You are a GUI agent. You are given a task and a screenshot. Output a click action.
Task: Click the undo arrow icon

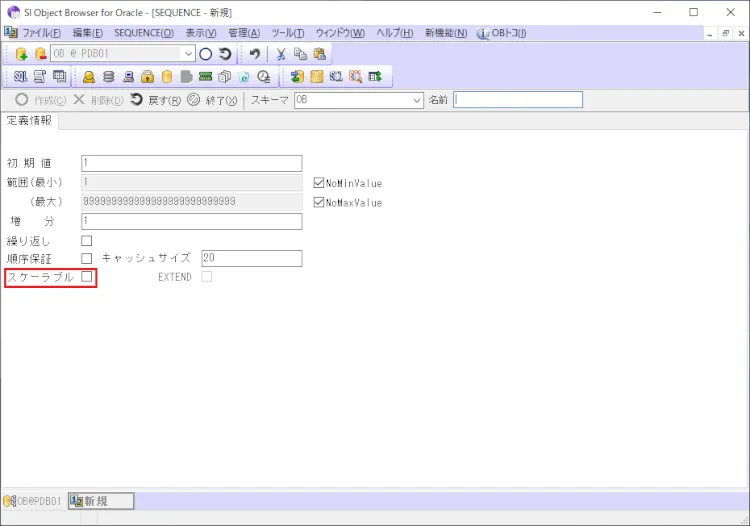click(255, 54)
